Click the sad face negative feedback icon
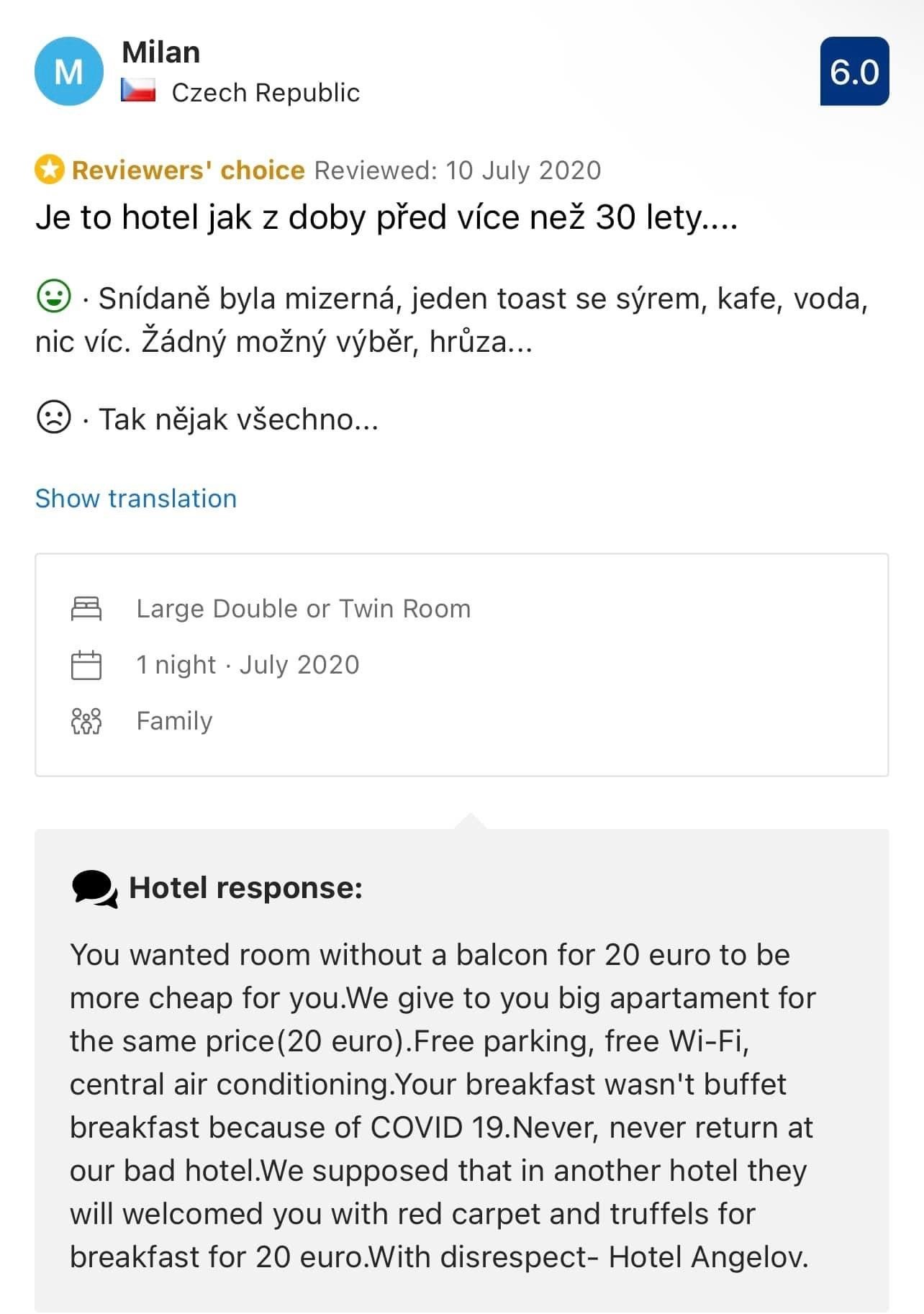924x1314 pixels. coord(53,417)
